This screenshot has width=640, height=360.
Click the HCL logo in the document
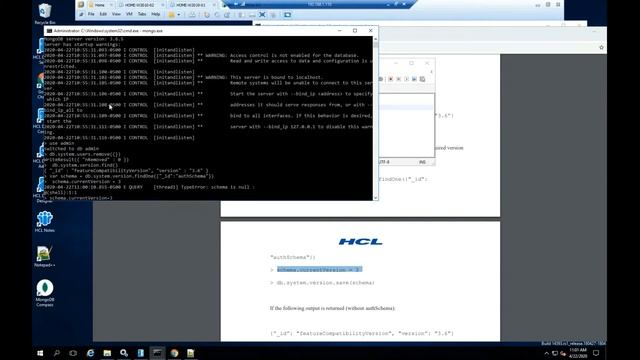click(360, 242)
